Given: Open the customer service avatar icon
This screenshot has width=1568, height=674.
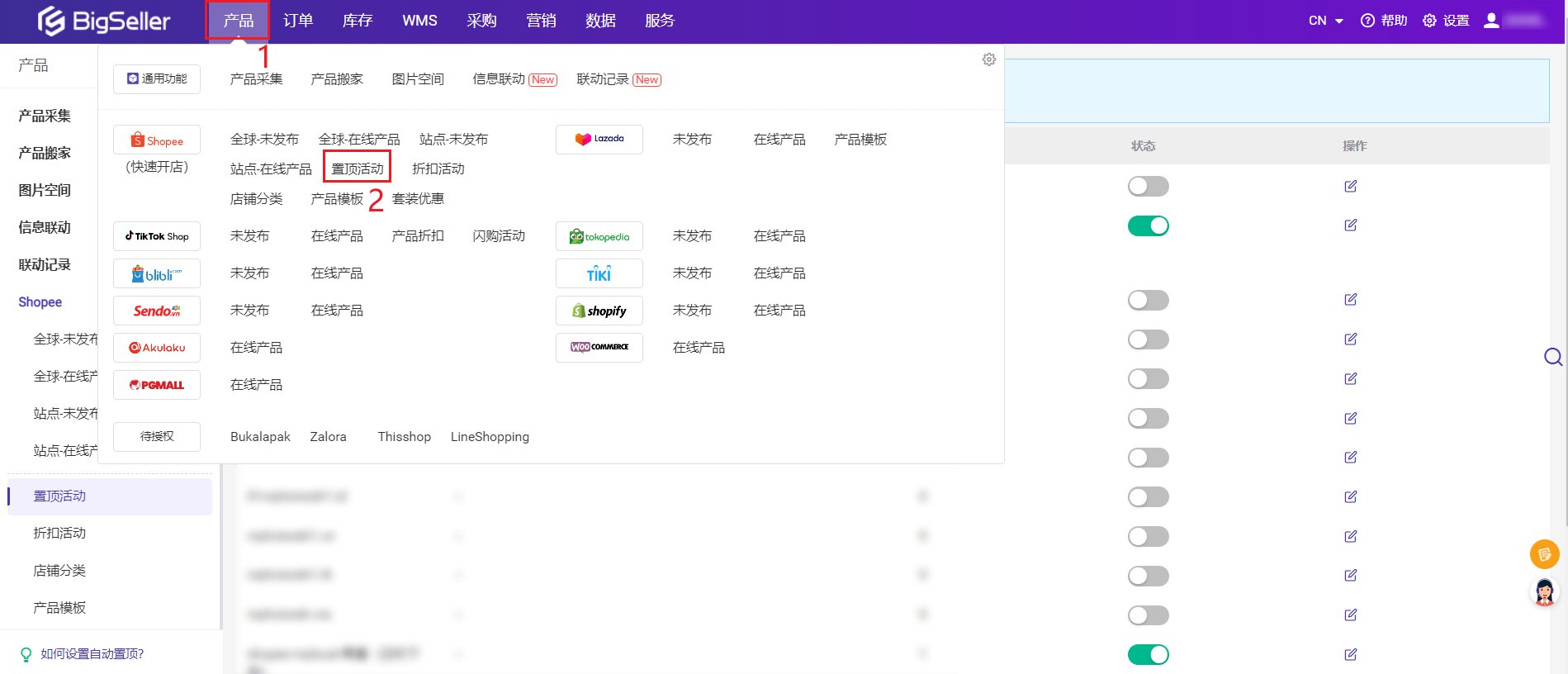Looking at the screenshot, I should [1544, 591].
